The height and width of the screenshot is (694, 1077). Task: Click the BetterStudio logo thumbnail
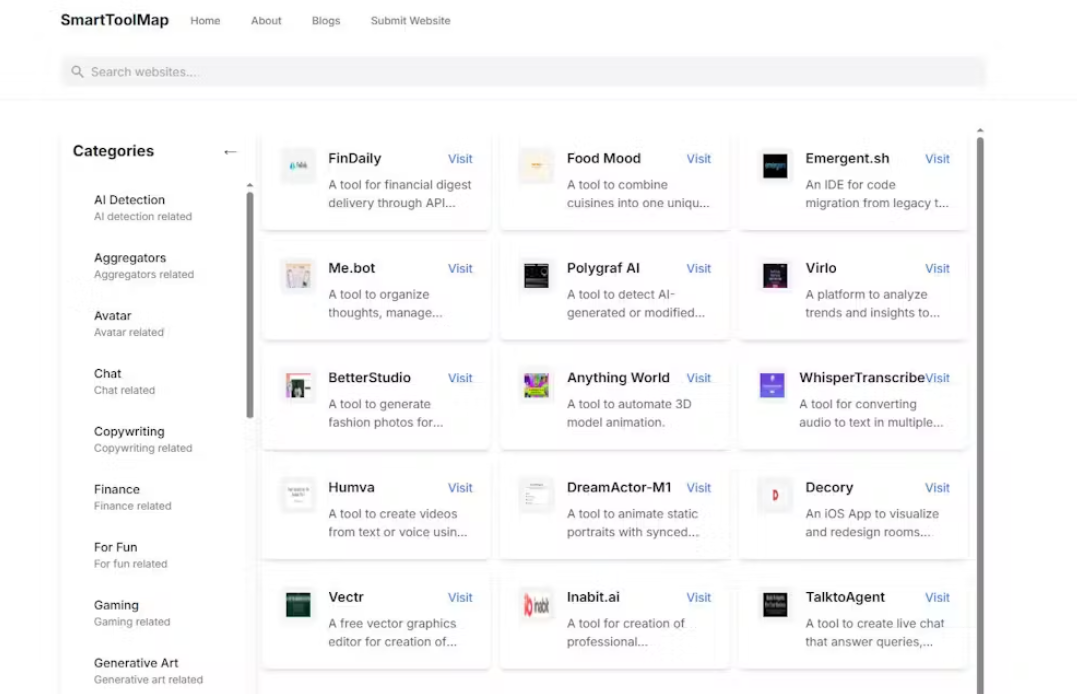point(298,385)
